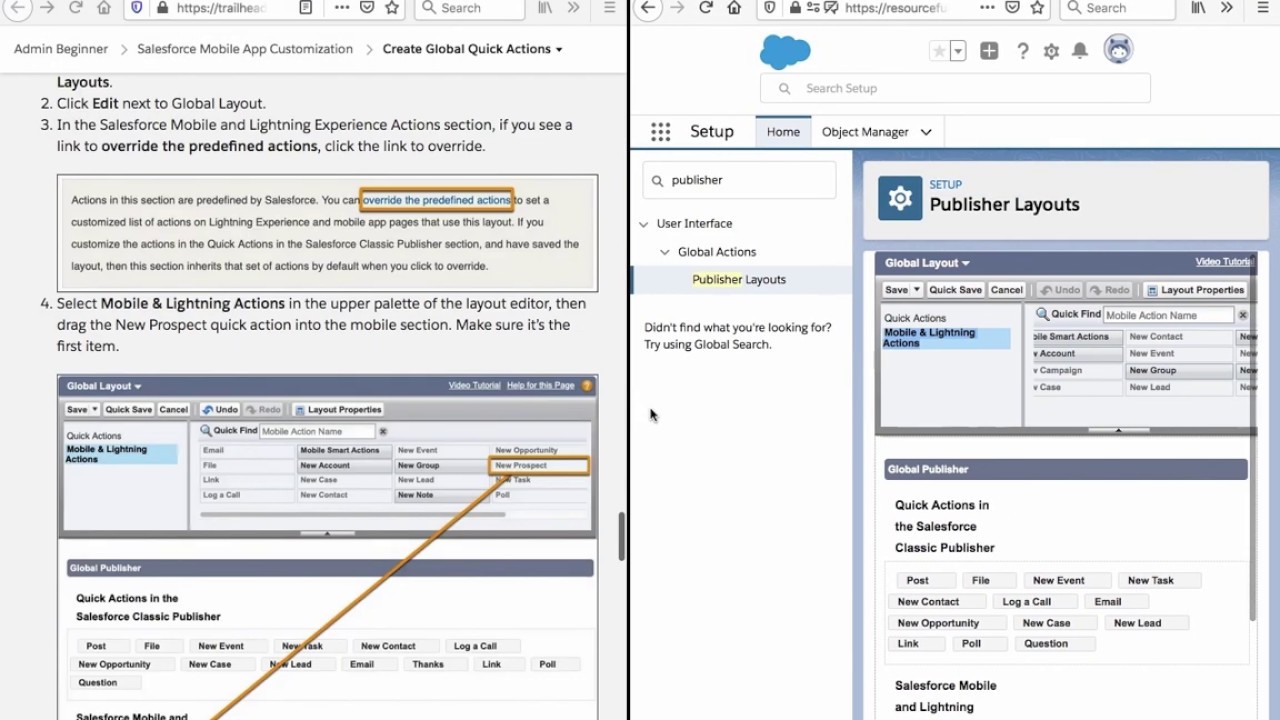Click Trailhead page vertical scrollbar
The height and width of the screenshot is (720, 1280).
point(621,538)
